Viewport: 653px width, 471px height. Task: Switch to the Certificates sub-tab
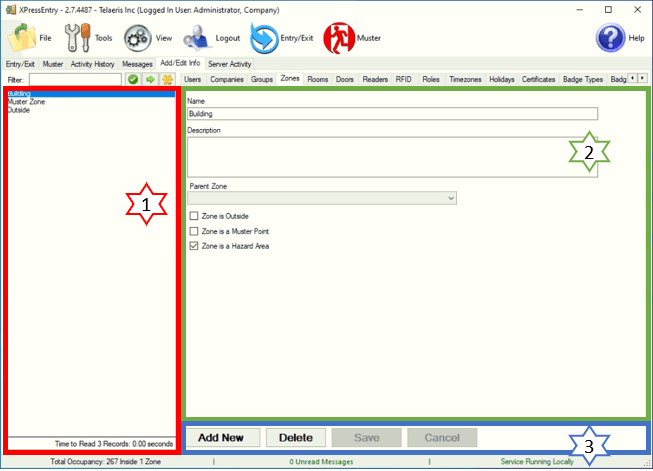[x=538, y=79]
